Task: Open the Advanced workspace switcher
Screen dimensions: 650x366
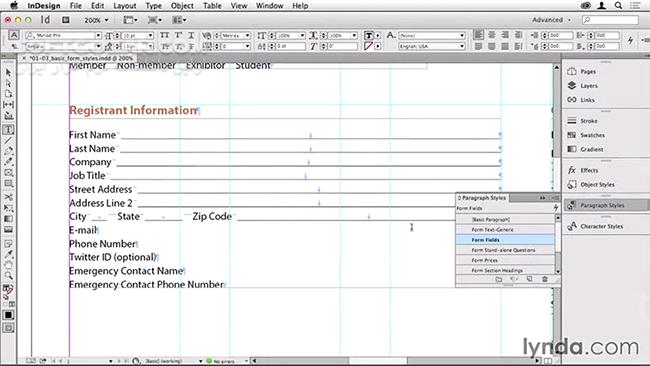Action: 551,20
